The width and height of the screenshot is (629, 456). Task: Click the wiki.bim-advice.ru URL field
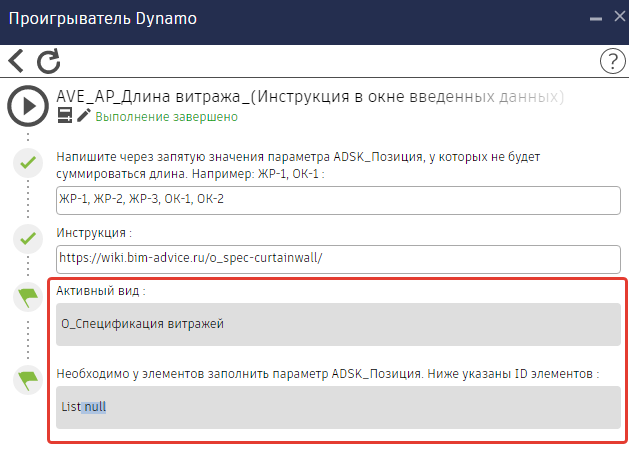(339, 258)
